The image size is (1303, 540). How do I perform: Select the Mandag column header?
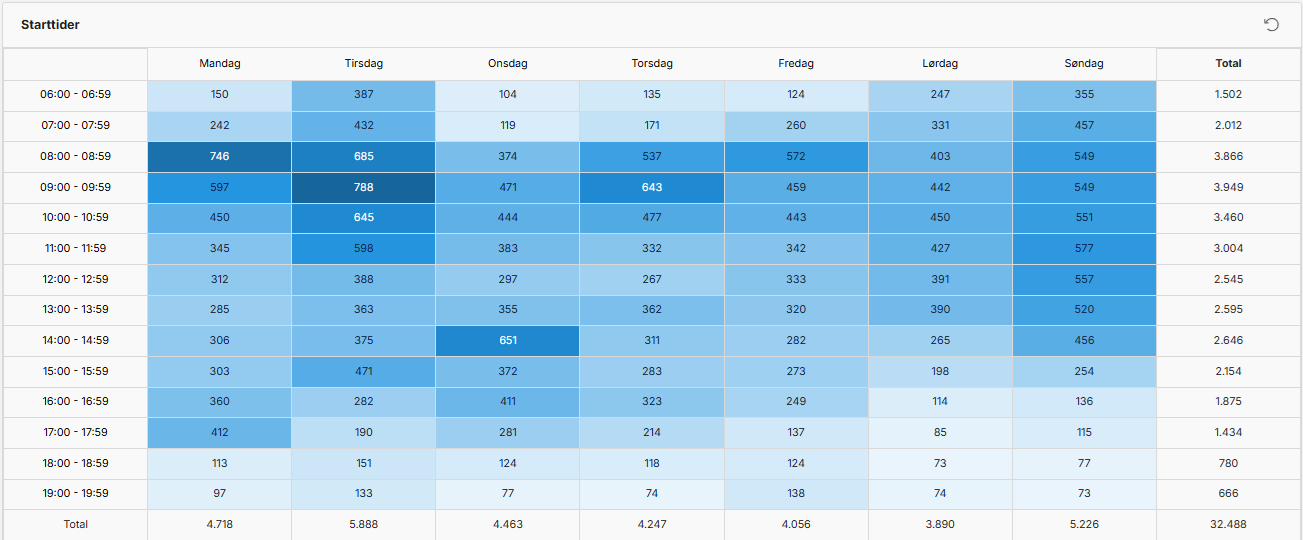(220, 63)
